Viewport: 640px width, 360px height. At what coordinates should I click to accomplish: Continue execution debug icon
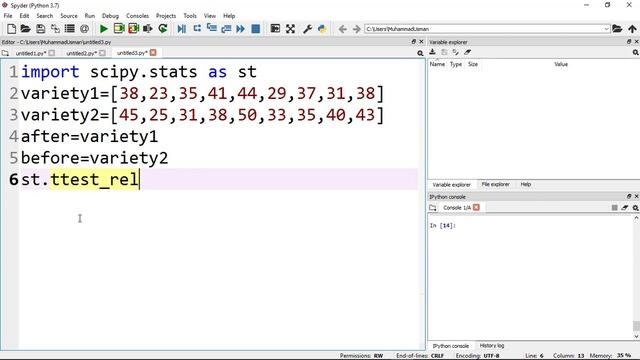pyautogui.click(x=240, y=29)
